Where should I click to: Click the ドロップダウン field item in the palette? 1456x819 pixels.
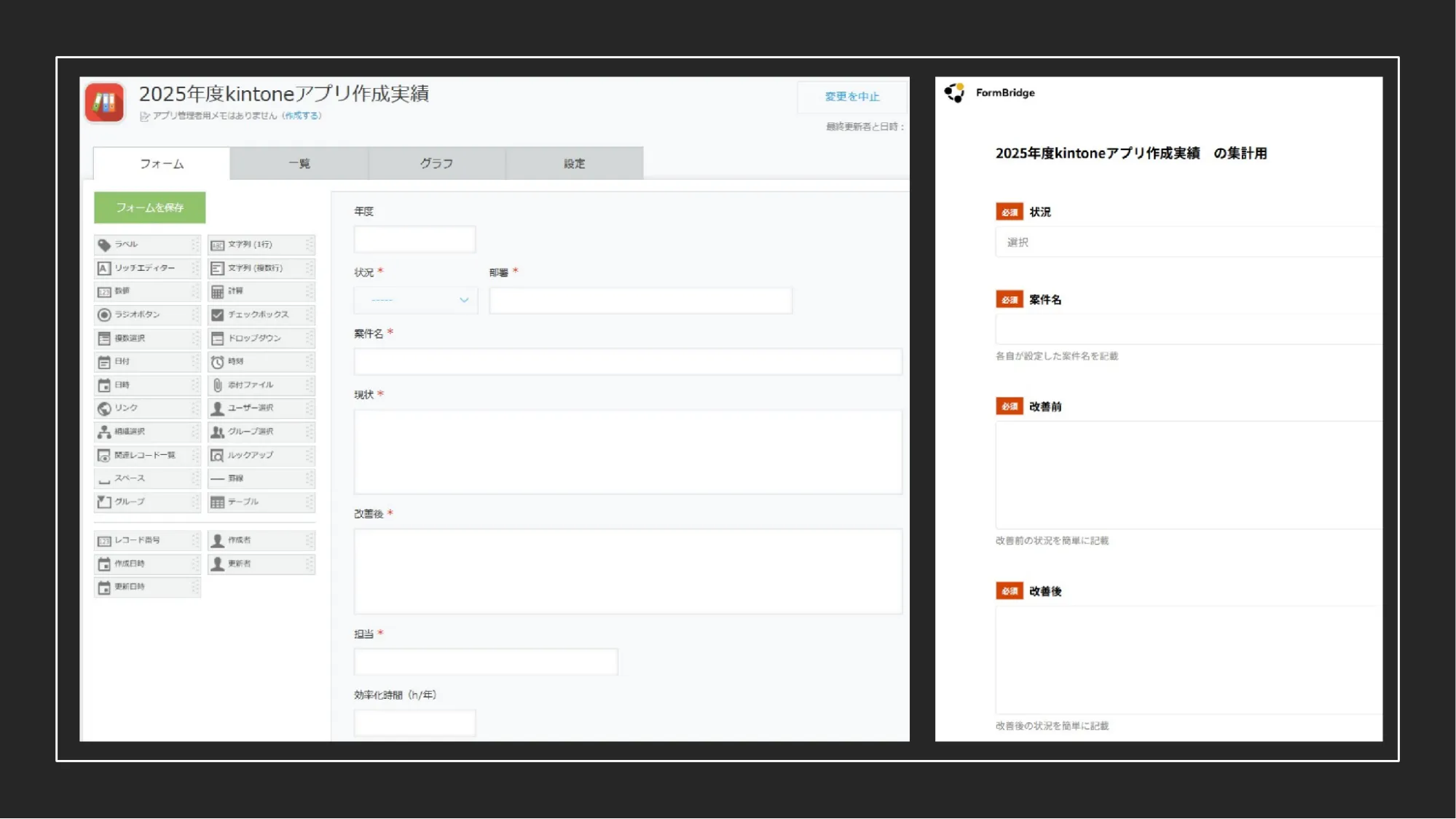coord(261,338)
